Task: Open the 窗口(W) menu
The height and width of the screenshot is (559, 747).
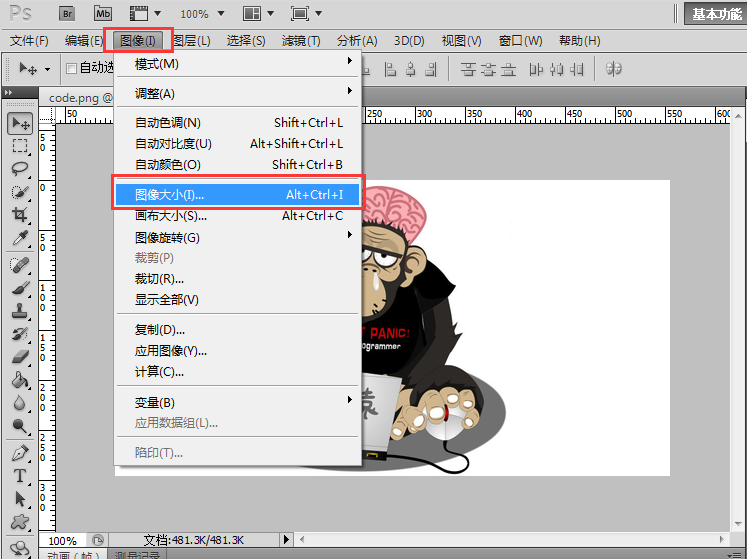Action: click(x=520, y=41)
